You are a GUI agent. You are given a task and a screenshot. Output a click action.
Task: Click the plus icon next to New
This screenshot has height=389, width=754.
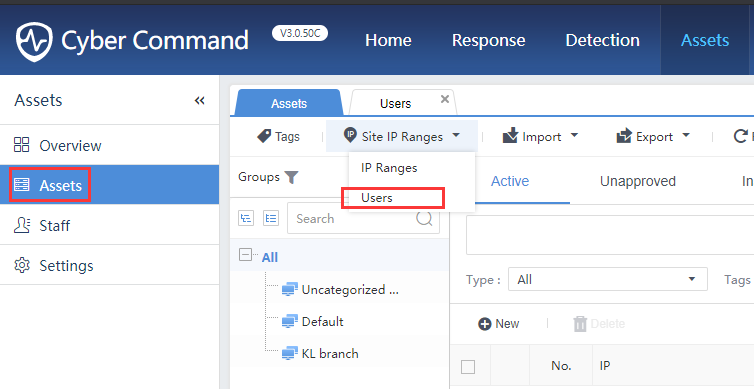tap(484, 324)
